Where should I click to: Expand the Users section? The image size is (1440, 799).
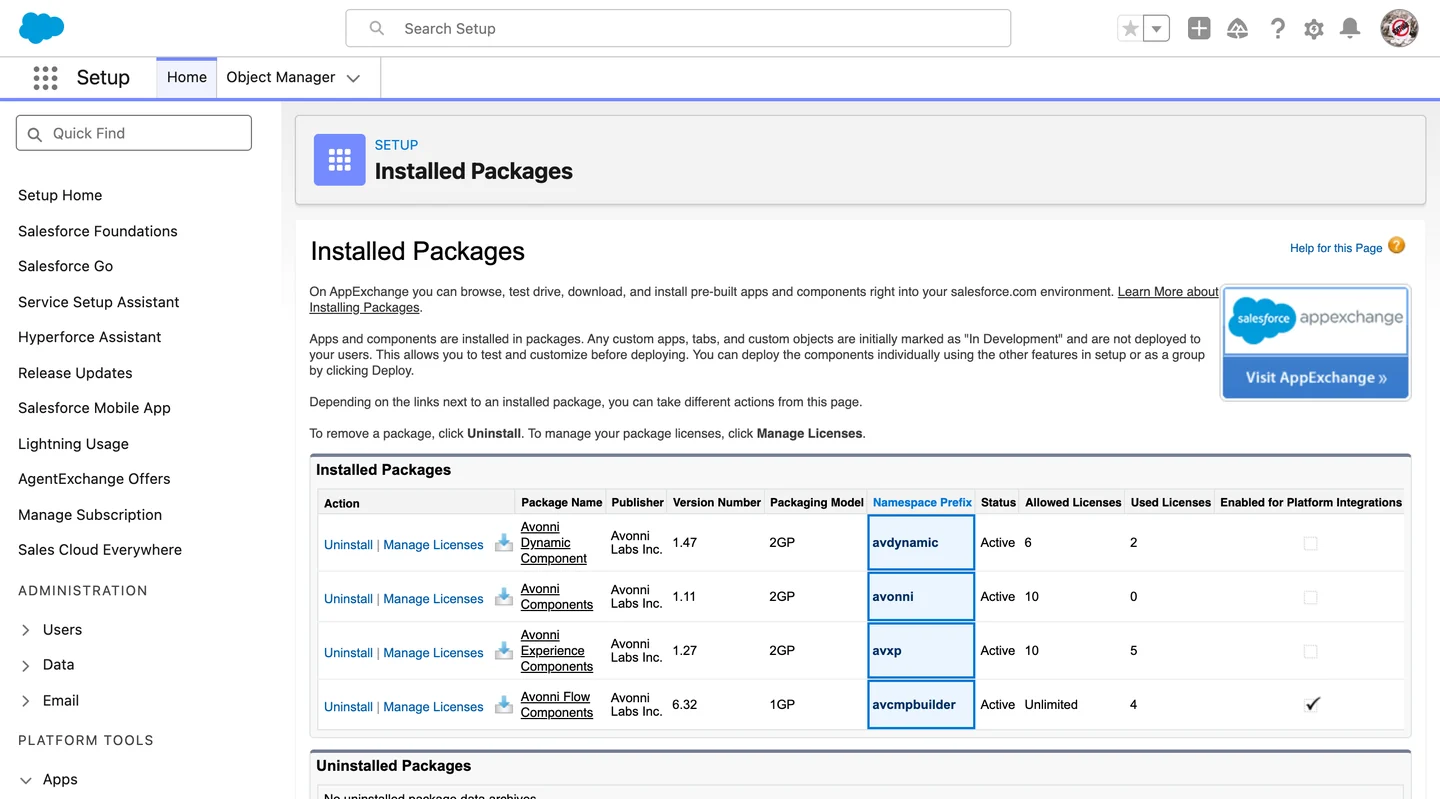(26, 630)
